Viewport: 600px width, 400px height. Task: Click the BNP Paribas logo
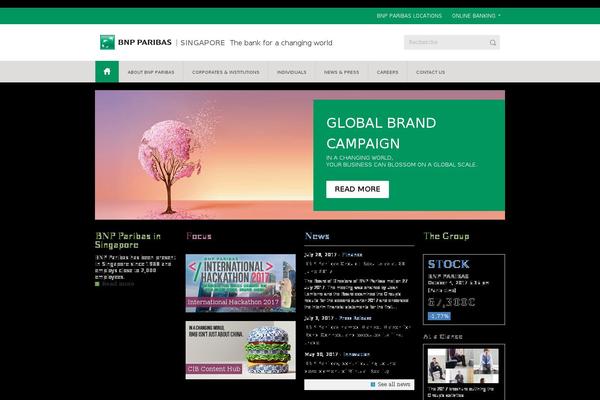136,42
